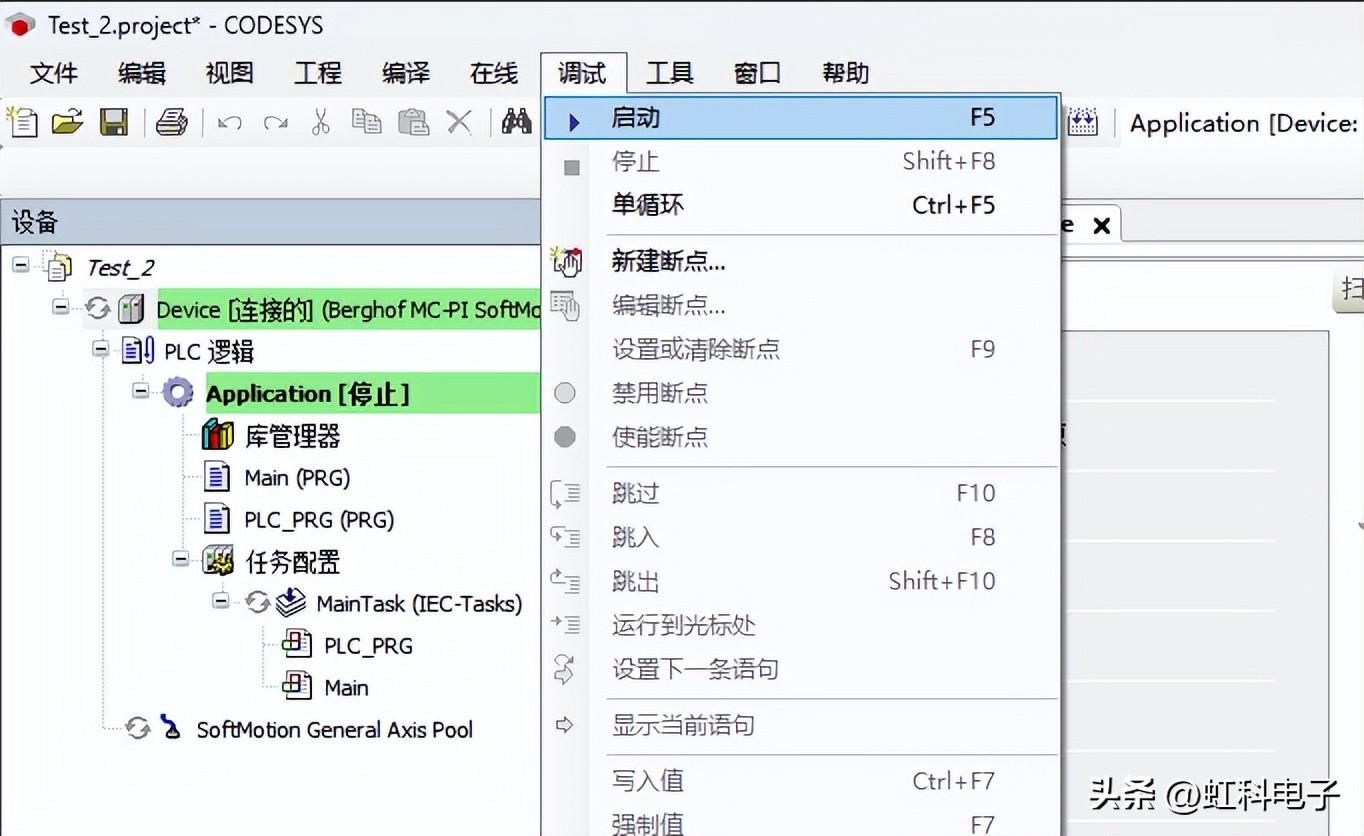The width and height of the screenshot is (1364, 836).
Task: Open the 在线 menu
Action: [494, 73]
